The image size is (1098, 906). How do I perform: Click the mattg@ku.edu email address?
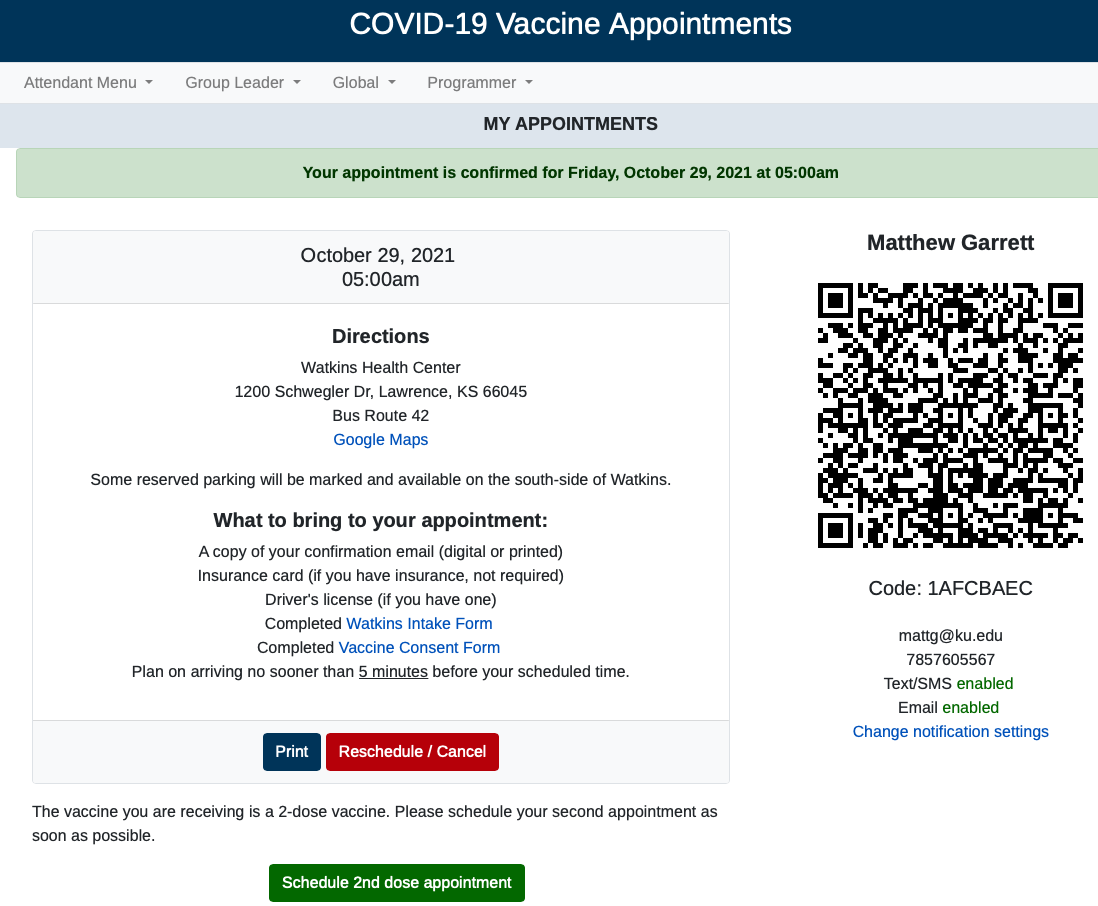(x=950, y=636)
